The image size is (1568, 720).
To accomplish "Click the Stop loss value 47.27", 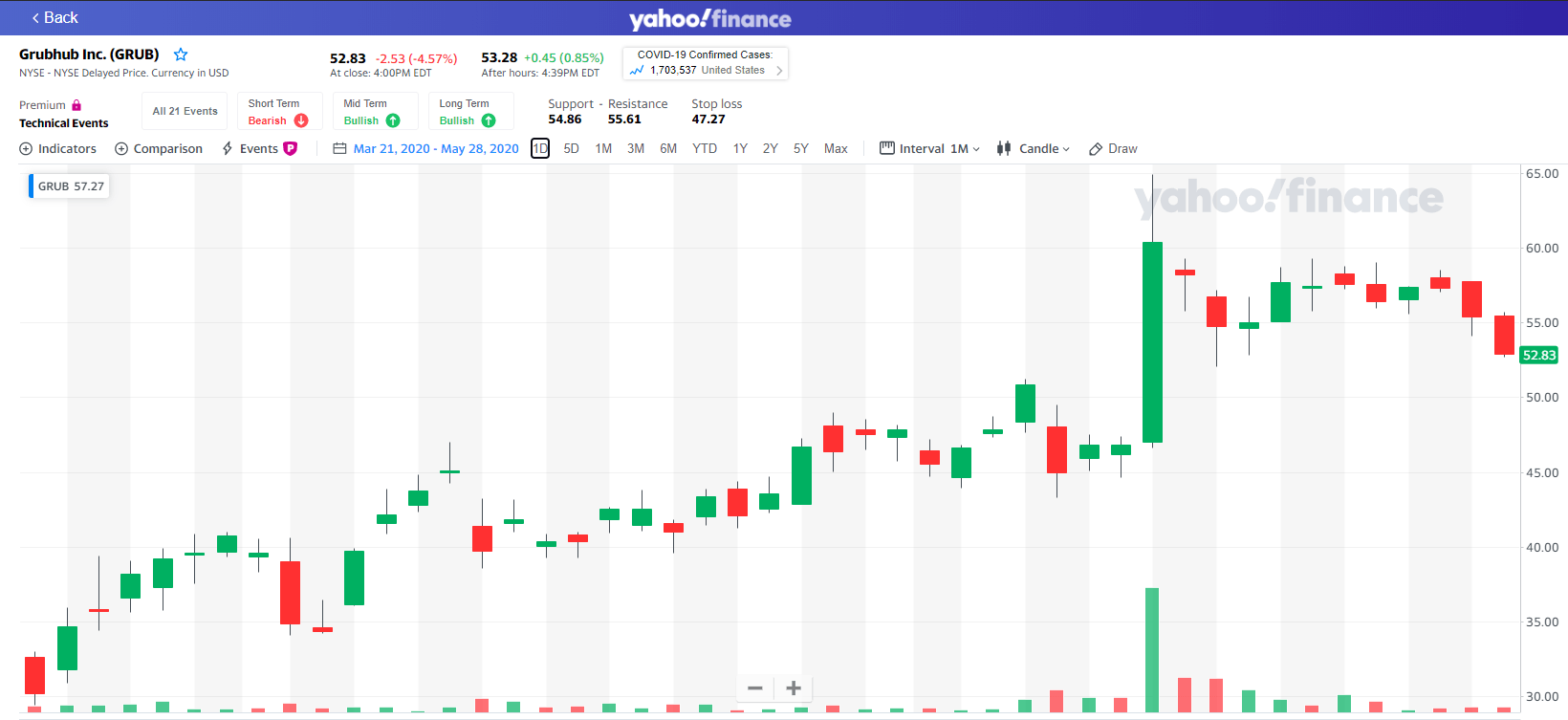I will pyautogui.click(x=708, y=120).
